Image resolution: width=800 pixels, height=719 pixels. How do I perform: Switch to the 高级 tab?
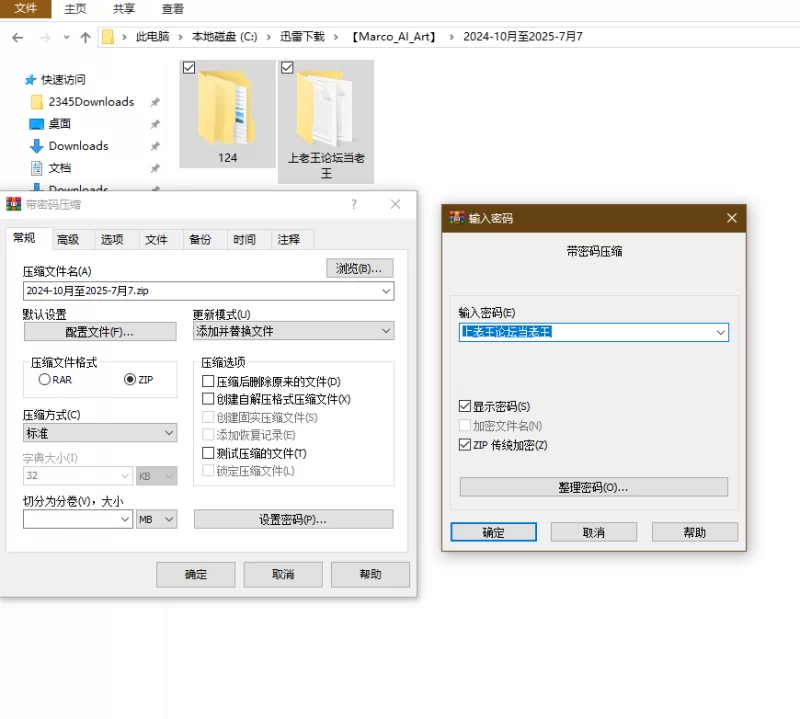click(x=68, y=239)
